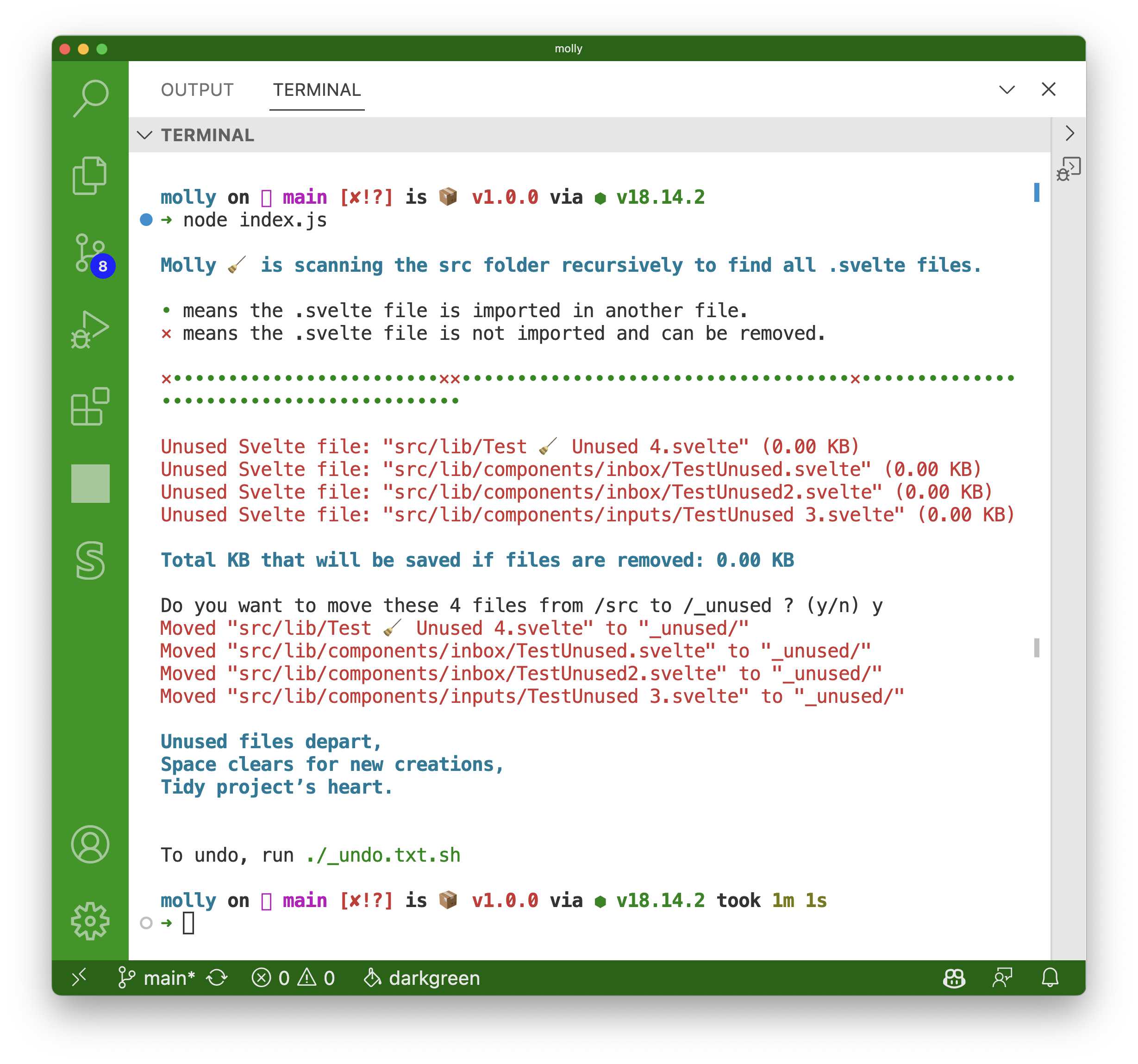This screenshot has height=1064, width=1138.
Task: Open the Manage settings gear
Action: (x=90, y=920)
